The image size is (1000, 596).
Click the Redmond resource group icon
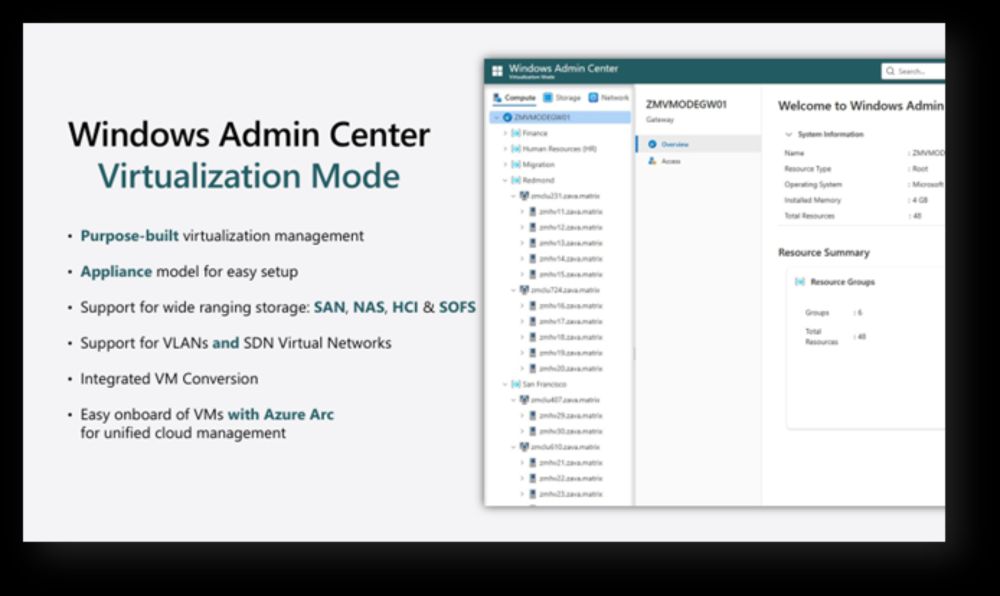point(516,180)
